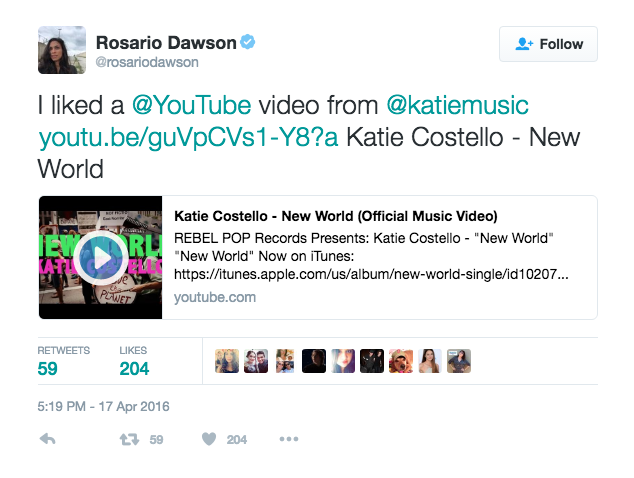
Task: Open the seventh liker avatar with the dog
Action: point(401,361)
